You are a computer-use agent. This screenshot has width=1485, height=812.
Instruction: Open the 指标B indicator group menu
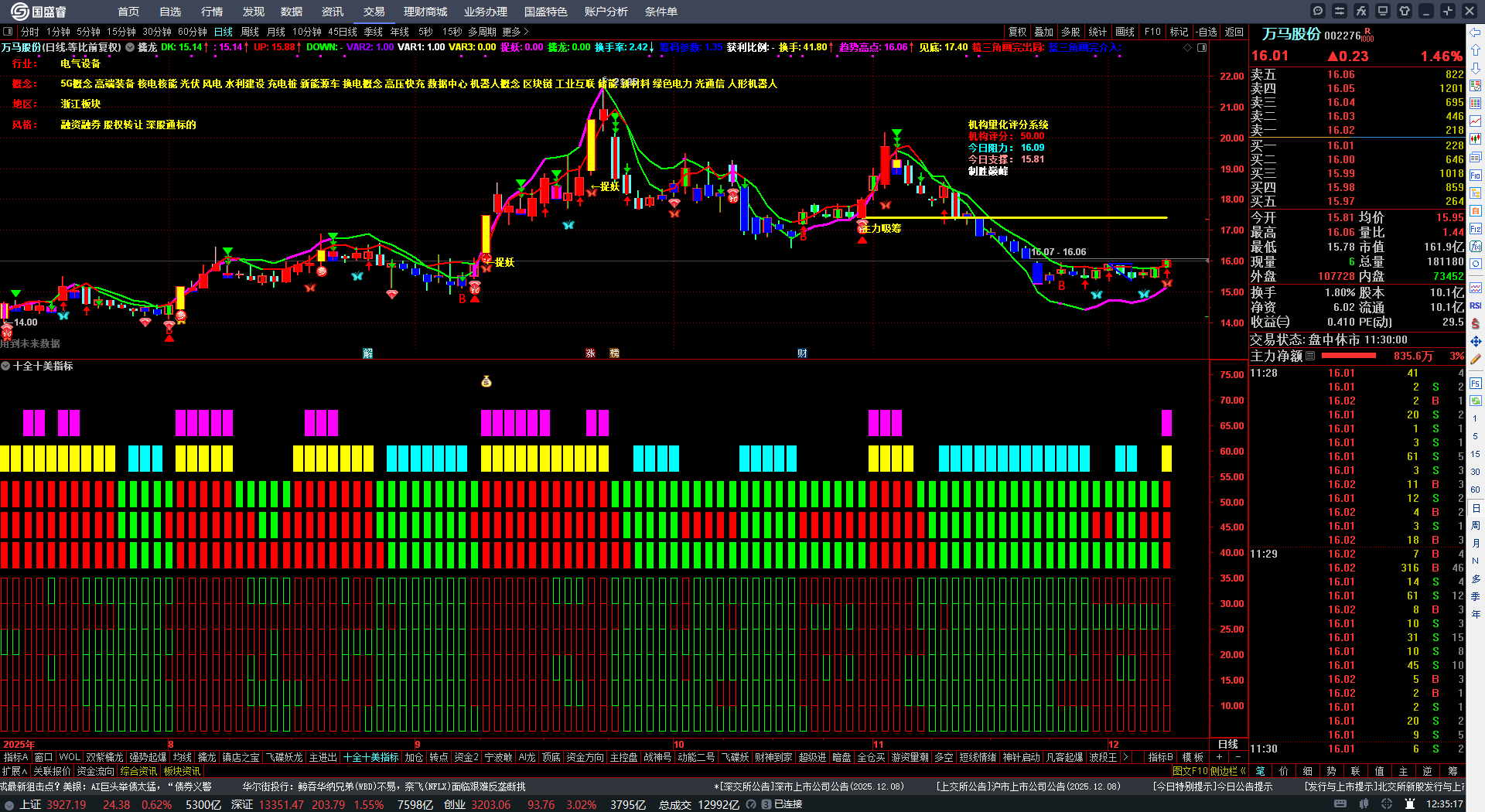tap(1160, 757)
